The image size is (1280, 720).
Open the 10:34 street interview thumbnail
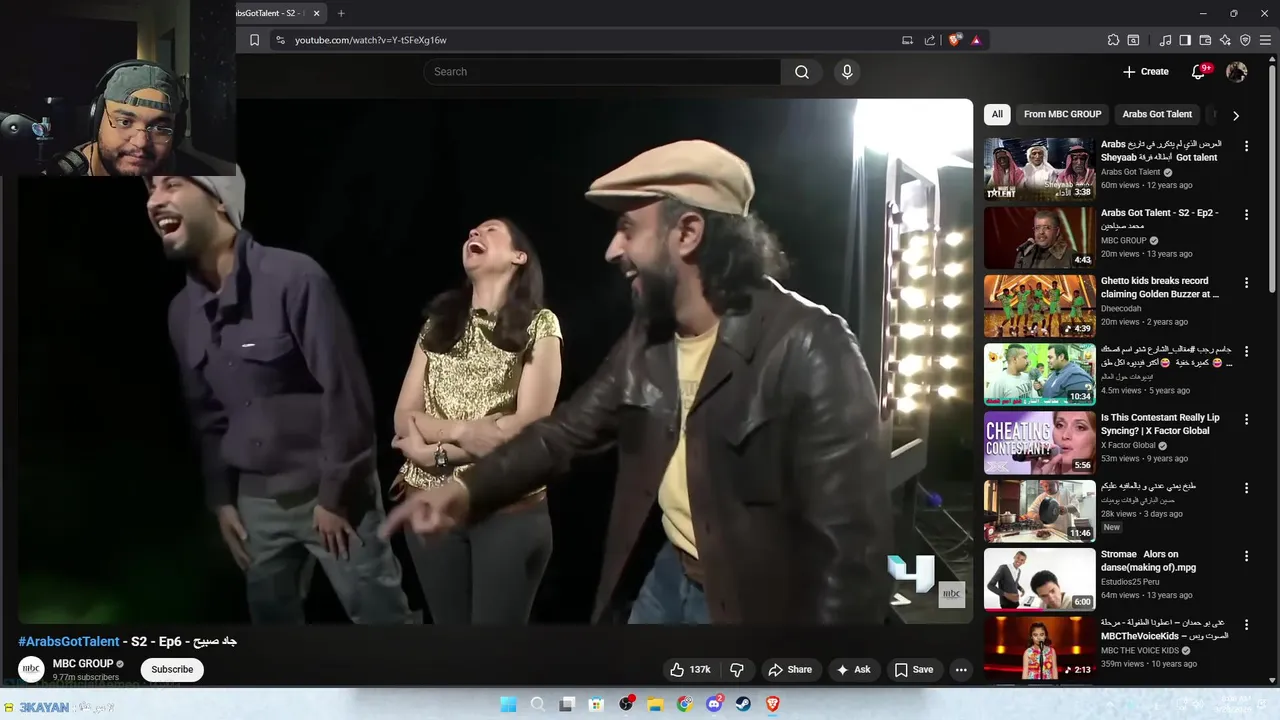click(1040, 374)
